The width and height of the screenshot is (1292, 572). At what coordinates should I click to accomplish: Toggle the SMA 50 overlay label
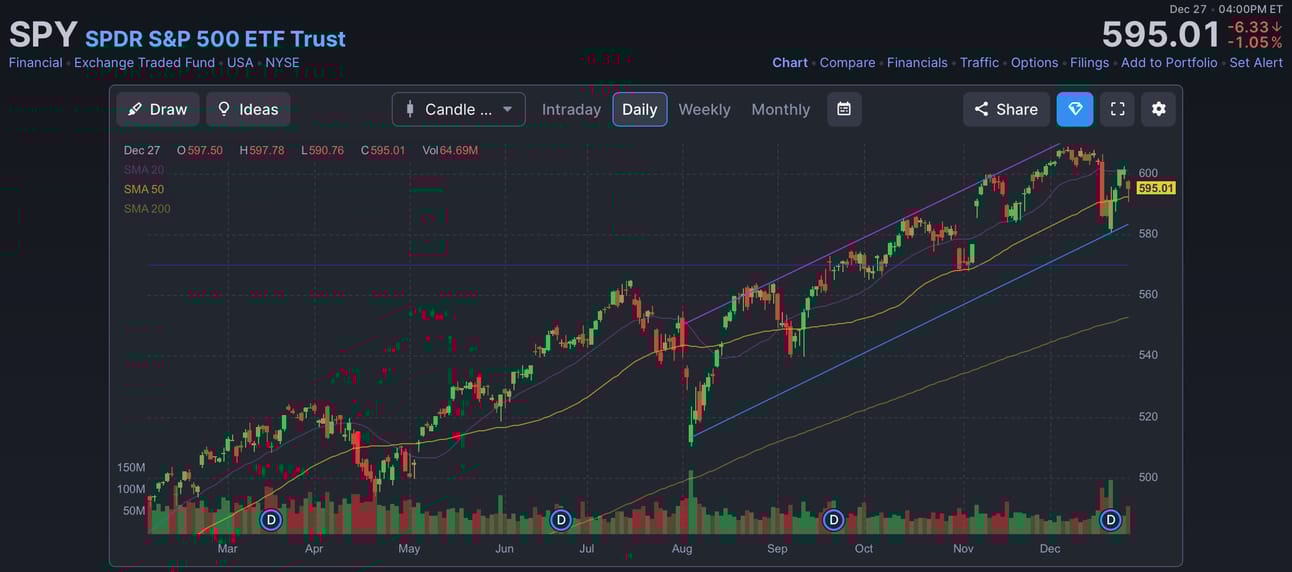tap(144, 189)
